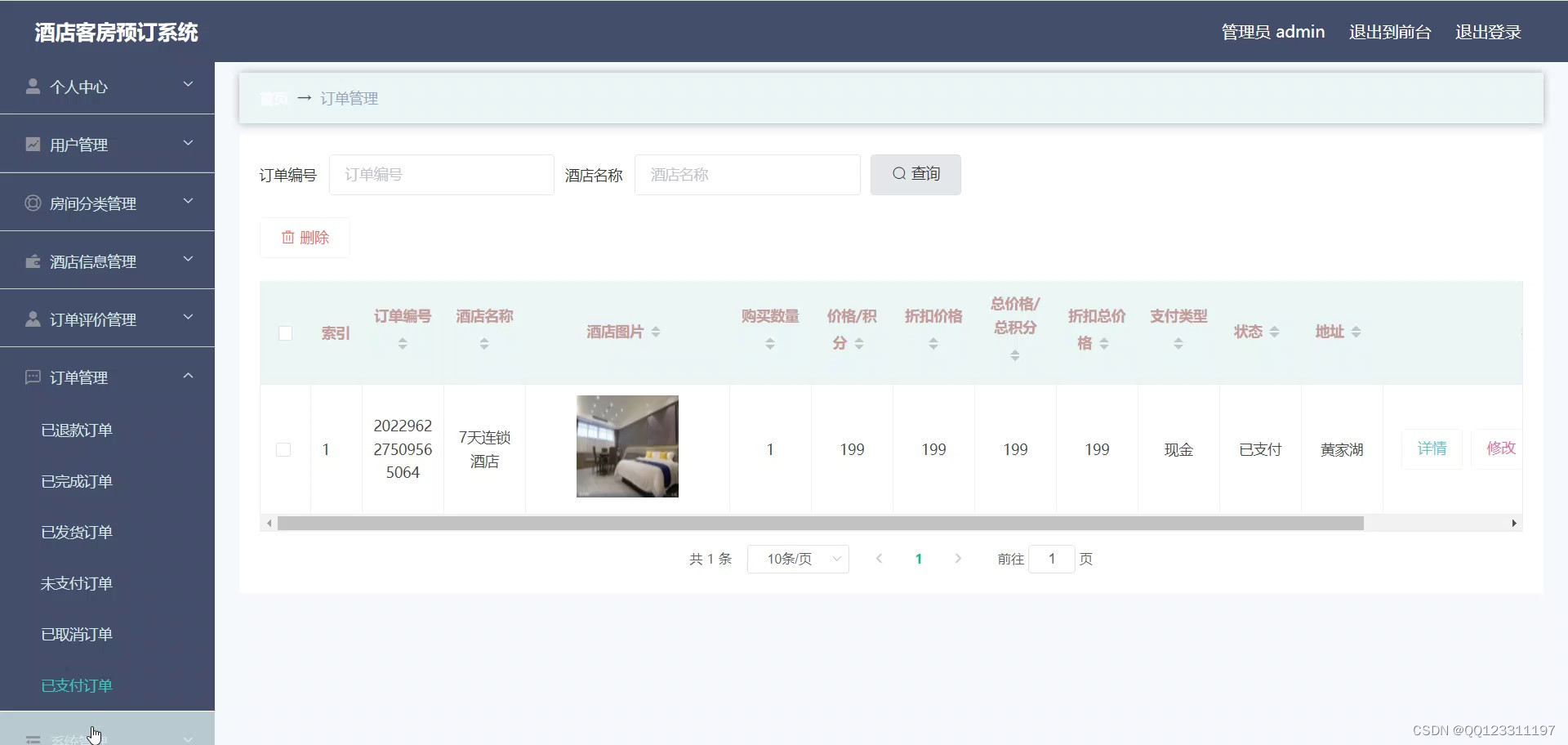Sort by 状态 column arrows

point(1275,332)
